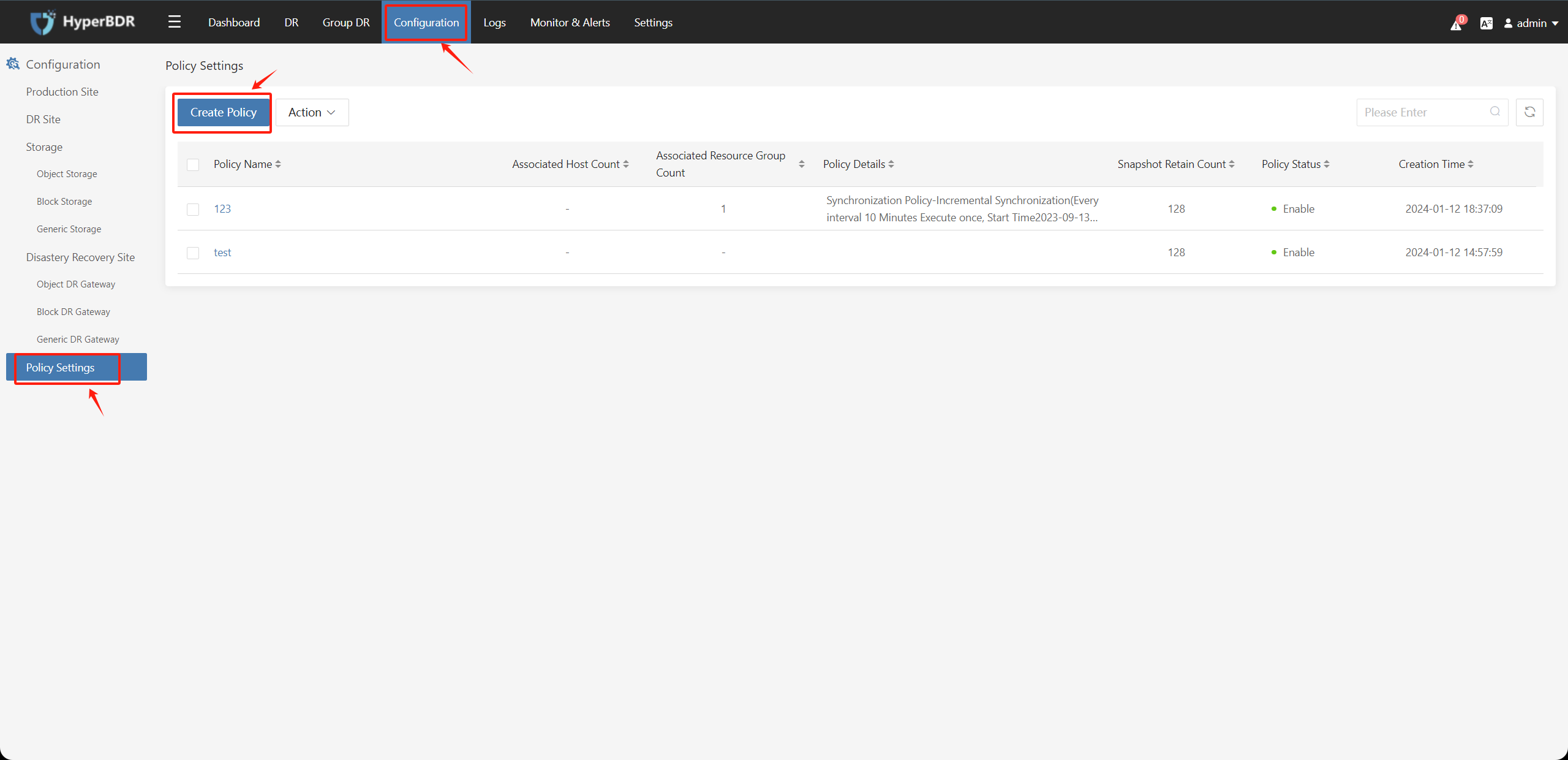Switch to the Dashboard tab
Viewport: 1568px width, 760px height.
pyautogui.click(x=232, y=22)
